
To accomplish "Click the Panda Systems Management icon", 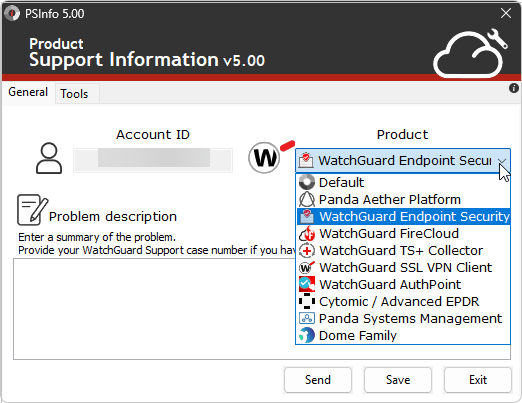I will (x=307, y=318).
